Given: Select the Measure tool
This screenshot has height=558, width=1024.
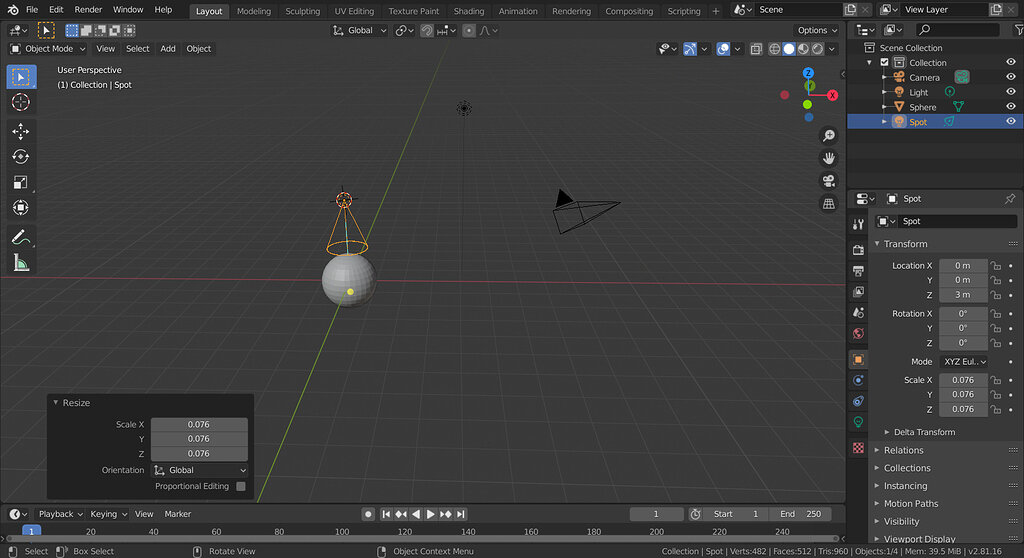Looking at the screenshot, I should point(20,263).
